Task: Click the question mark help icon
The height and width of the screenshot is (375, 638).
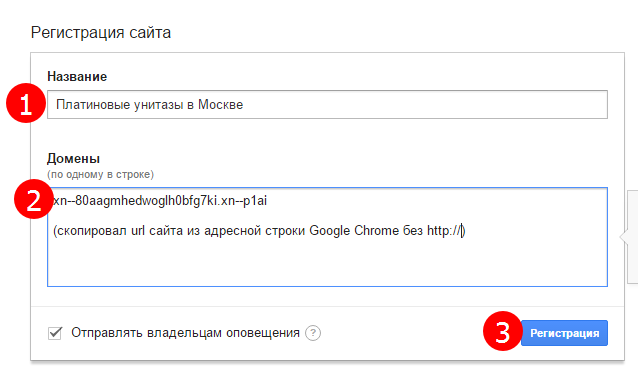Action: (313, 333)
